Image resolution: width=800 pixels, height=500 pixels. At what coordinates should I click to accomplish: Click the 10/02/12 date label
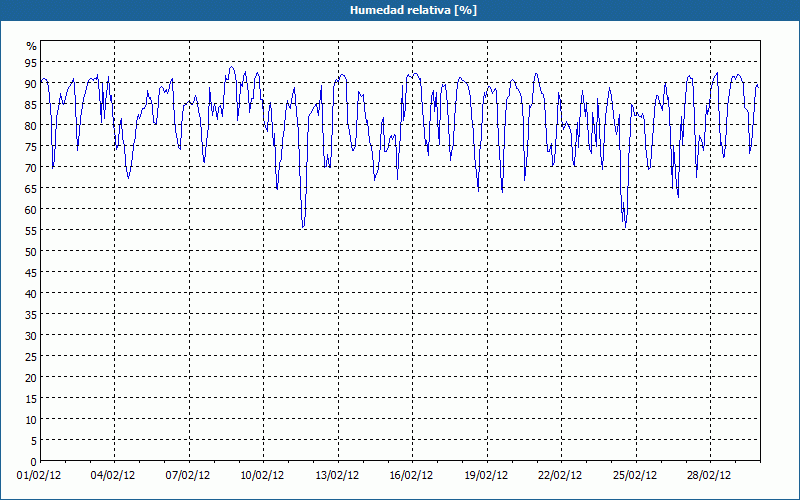262,476
